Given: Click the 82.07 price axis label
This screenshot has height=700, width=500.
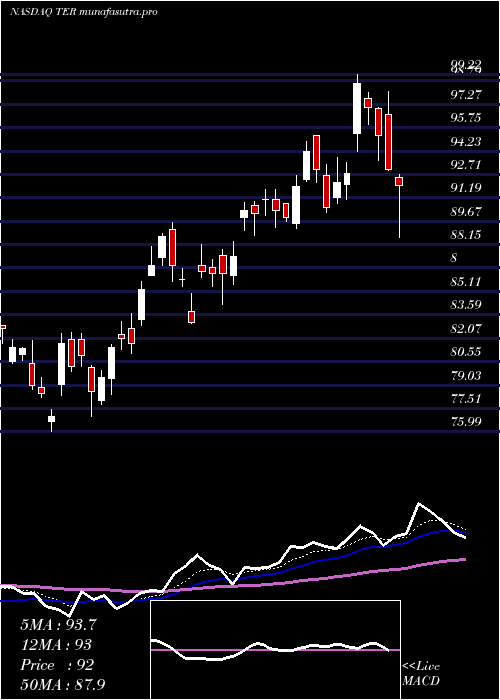Looking at the screenshot, I should point(466,329).
